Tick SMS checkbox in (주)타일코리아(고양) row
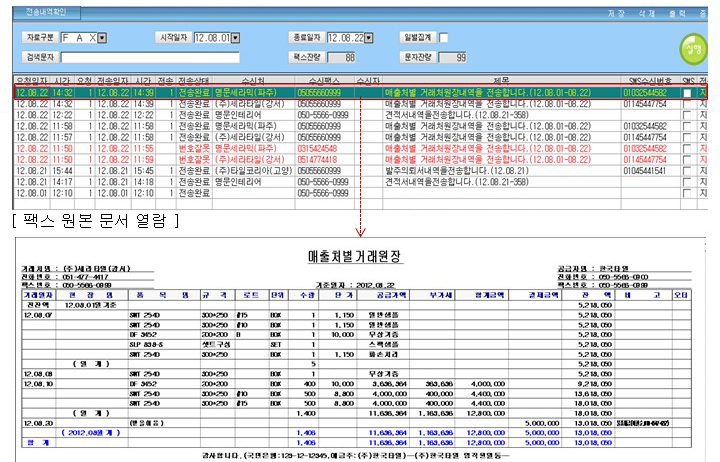 pos(687,171)
